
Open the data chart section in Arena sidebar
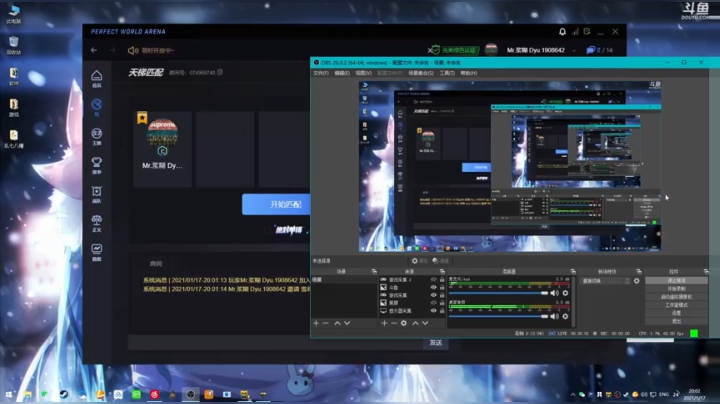pyautogui.click(x=96, y=252)
